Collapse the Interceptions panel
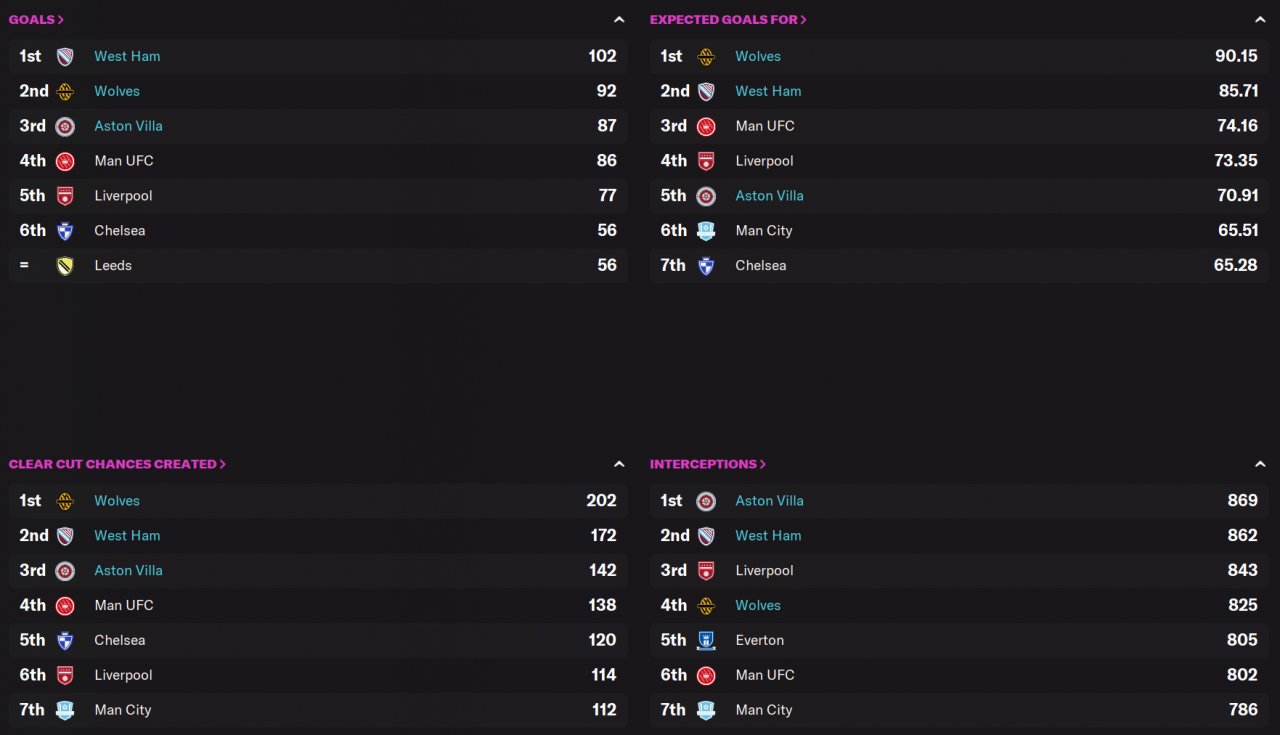The width and height of the screenshot is (1280, 735). click(1260, 464)
